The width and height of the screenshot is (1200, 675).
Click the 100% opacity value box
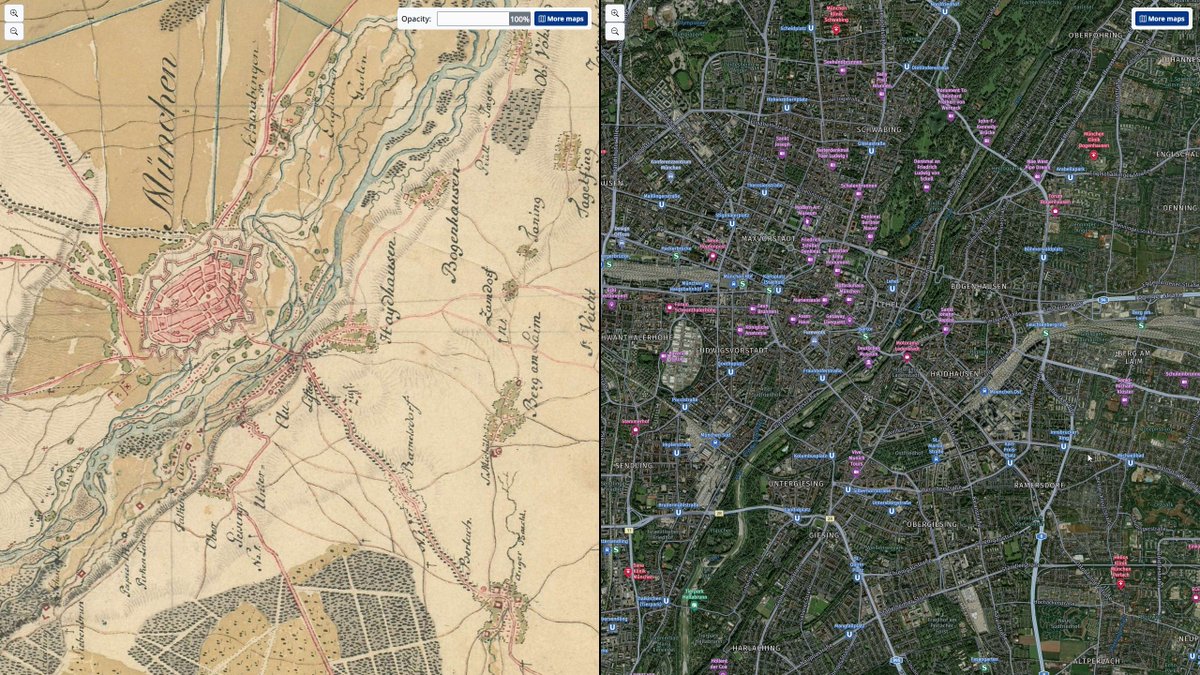[x=520, y=19]
